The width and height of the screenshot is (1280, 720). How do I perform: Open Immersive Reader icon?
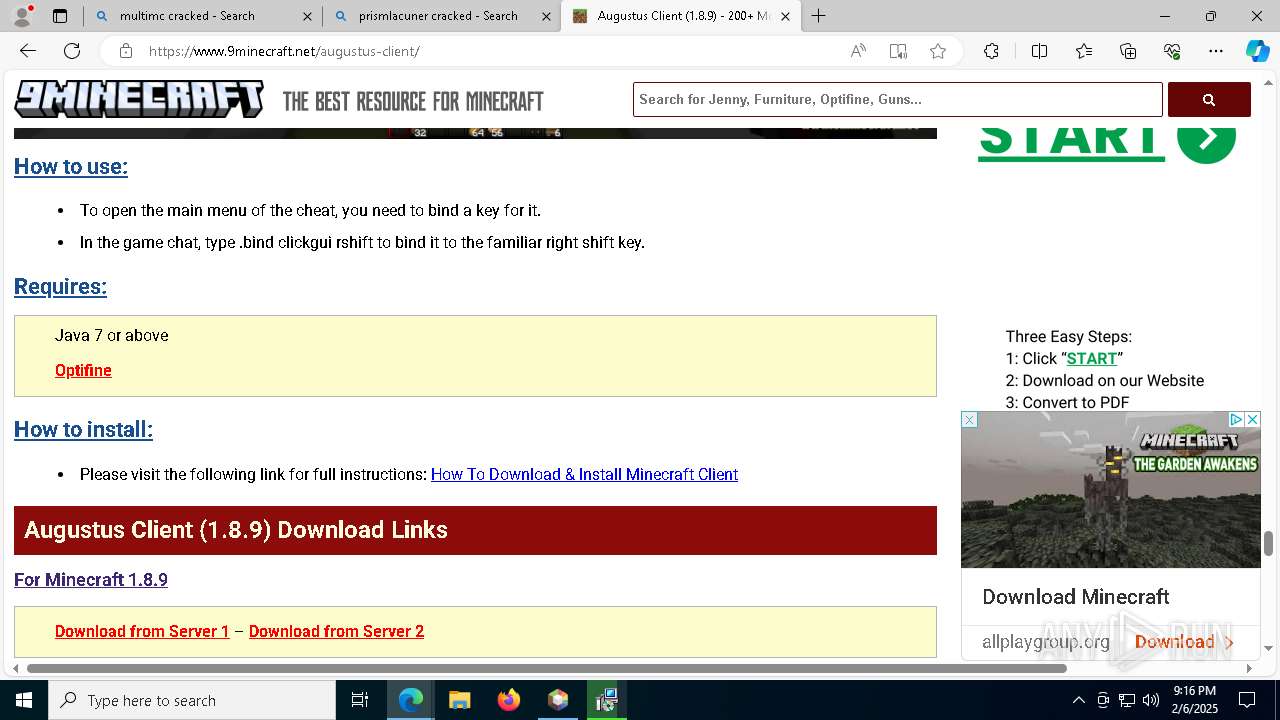pos(898,51)
